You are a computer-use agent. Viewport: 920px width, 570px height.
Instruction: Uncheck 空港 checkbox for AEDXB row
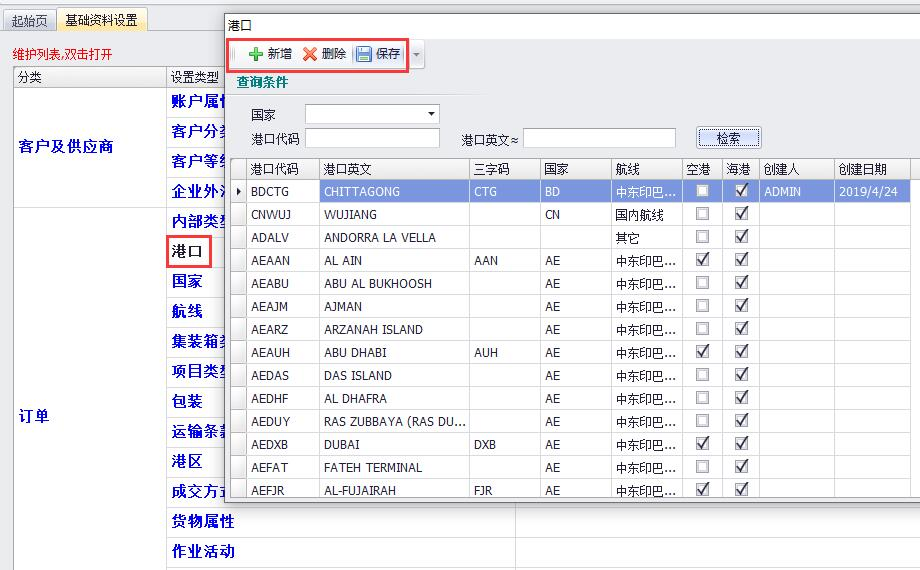click(702, 443)
